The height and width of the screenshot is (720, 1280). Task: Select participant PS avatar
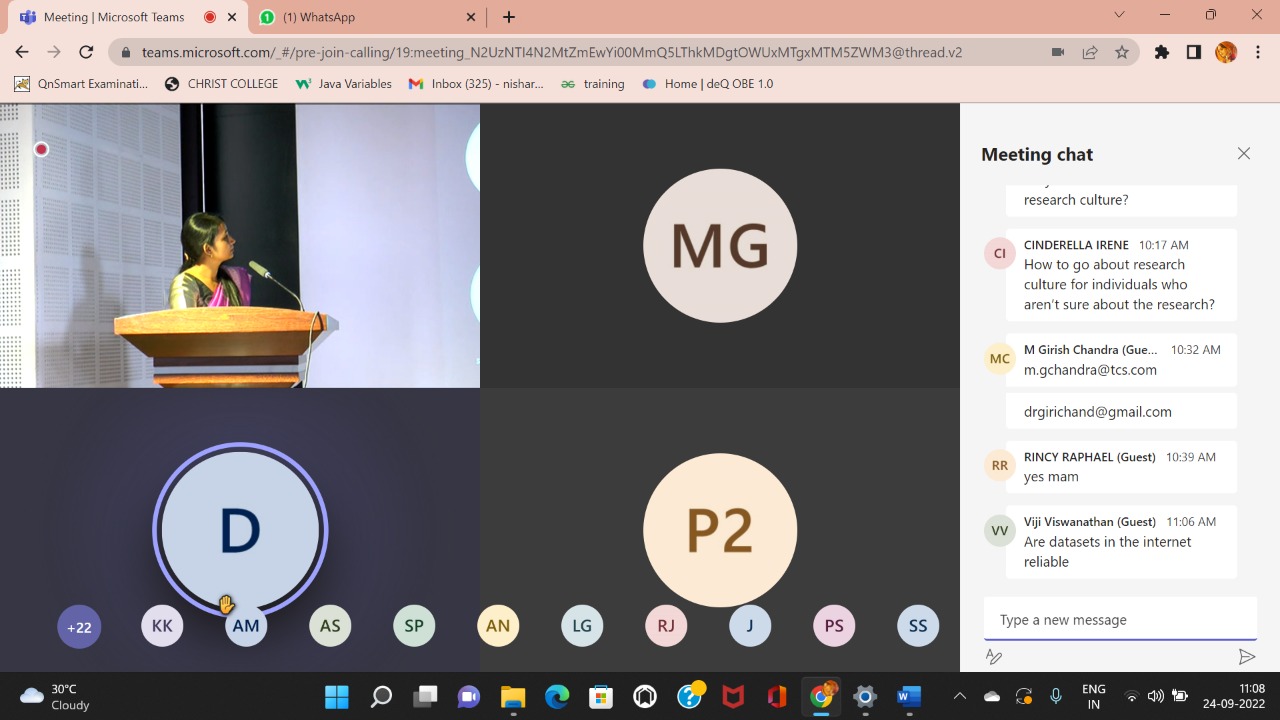click(834, 626)
